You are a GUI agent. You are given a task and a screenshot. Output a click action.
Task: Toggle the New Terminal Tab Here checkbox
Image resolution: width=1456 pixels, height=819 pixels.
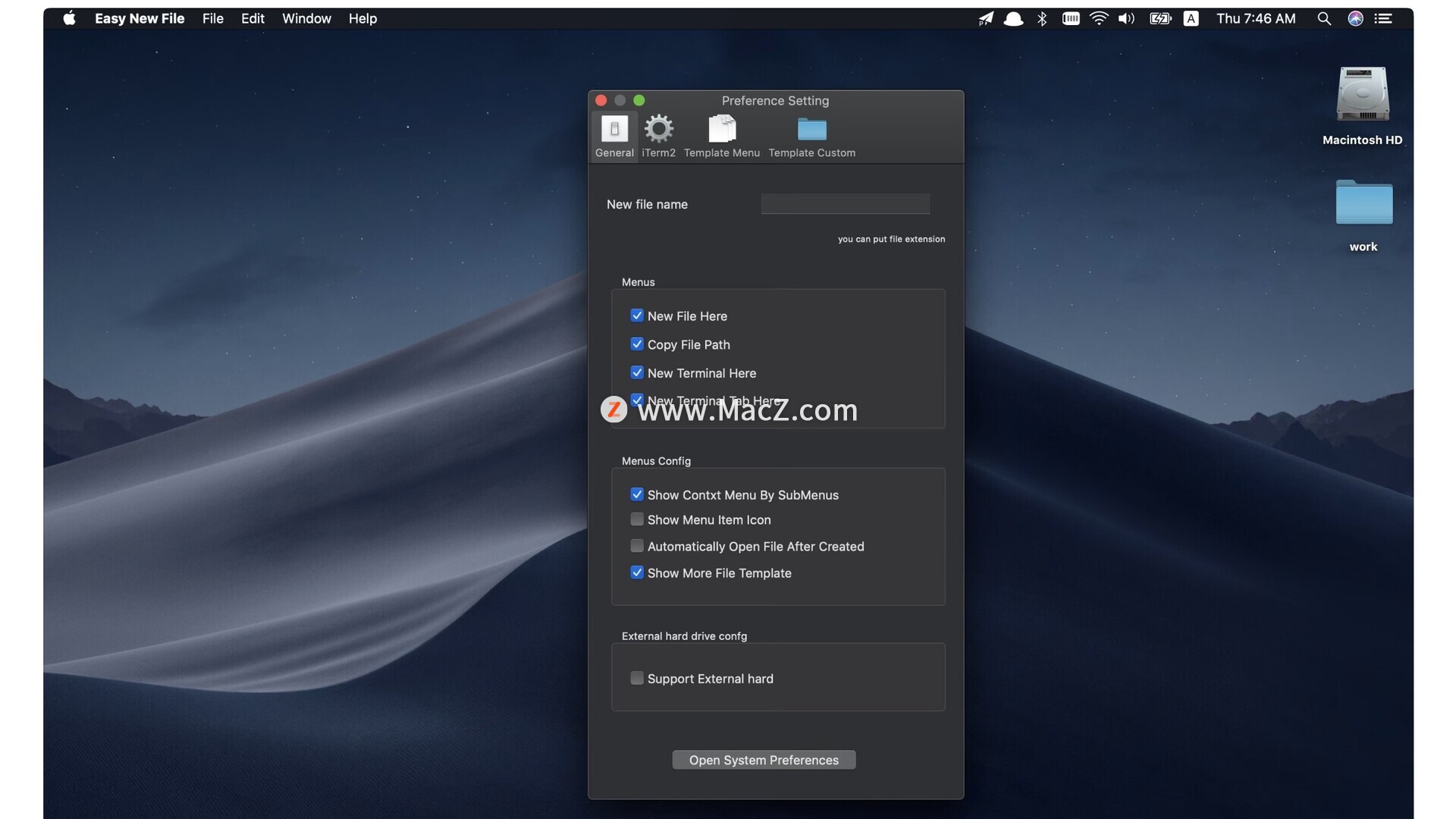pos(637,400)
